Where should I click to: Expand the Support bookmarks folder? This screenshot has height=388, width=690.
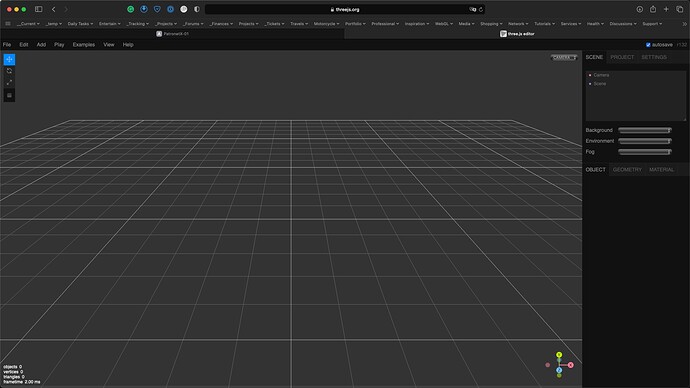[652, 24]
